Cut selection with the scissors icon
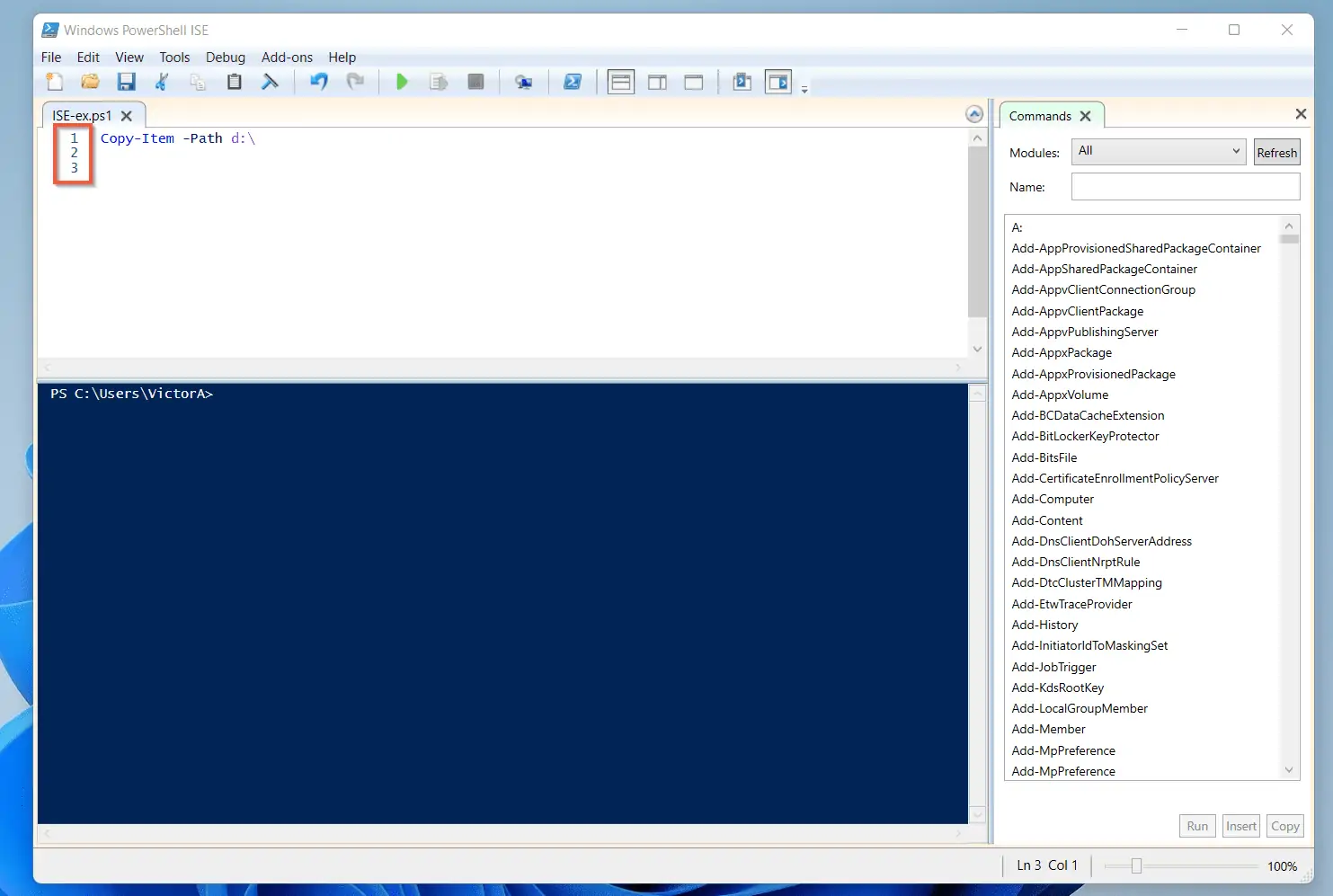Image resolution: width=1333 pixels, height=896 pixels. [162, 82]
